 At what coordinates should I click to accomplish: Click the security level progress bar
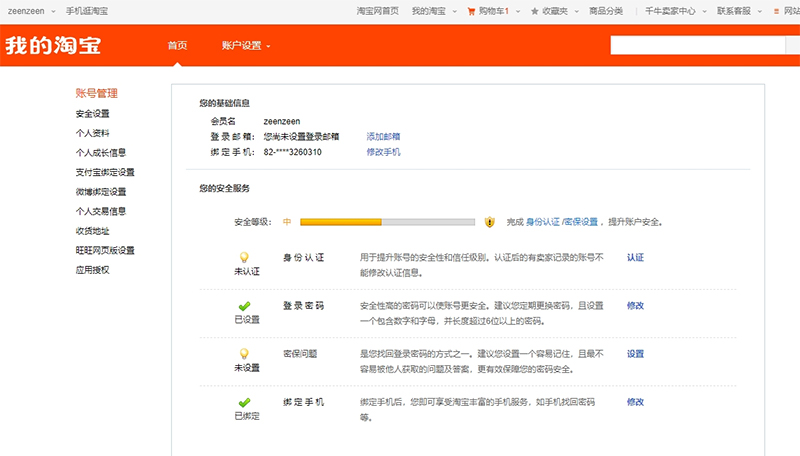(x=387, y=222)
